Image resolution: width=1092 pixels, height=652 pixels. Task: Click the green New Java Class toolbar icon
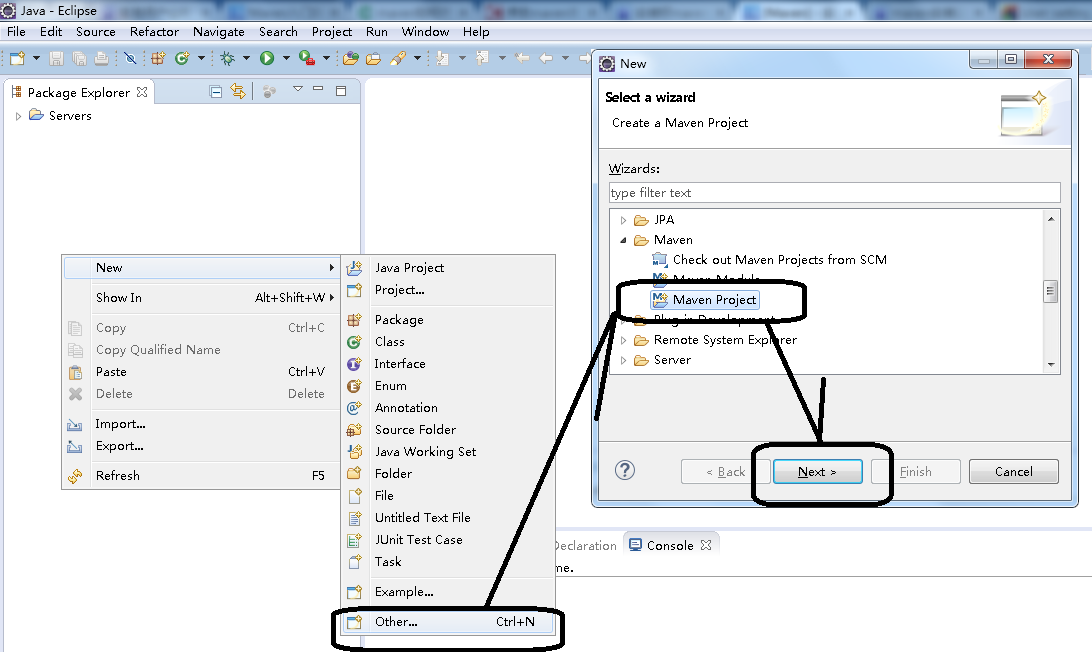pos(182,59)
